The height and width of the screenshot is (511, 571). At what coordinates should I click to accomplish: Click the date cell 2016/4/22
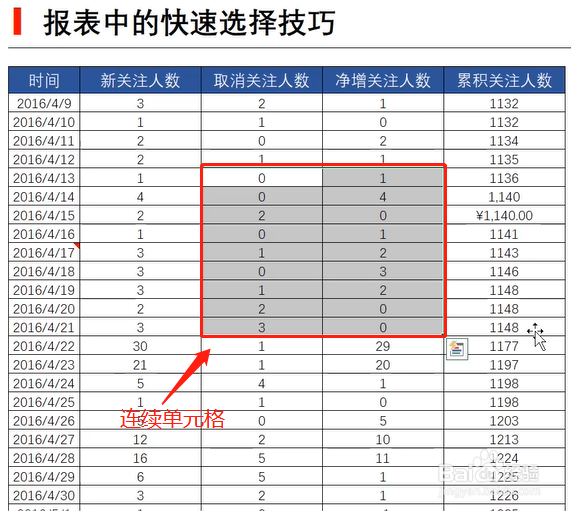pos(44,346)
